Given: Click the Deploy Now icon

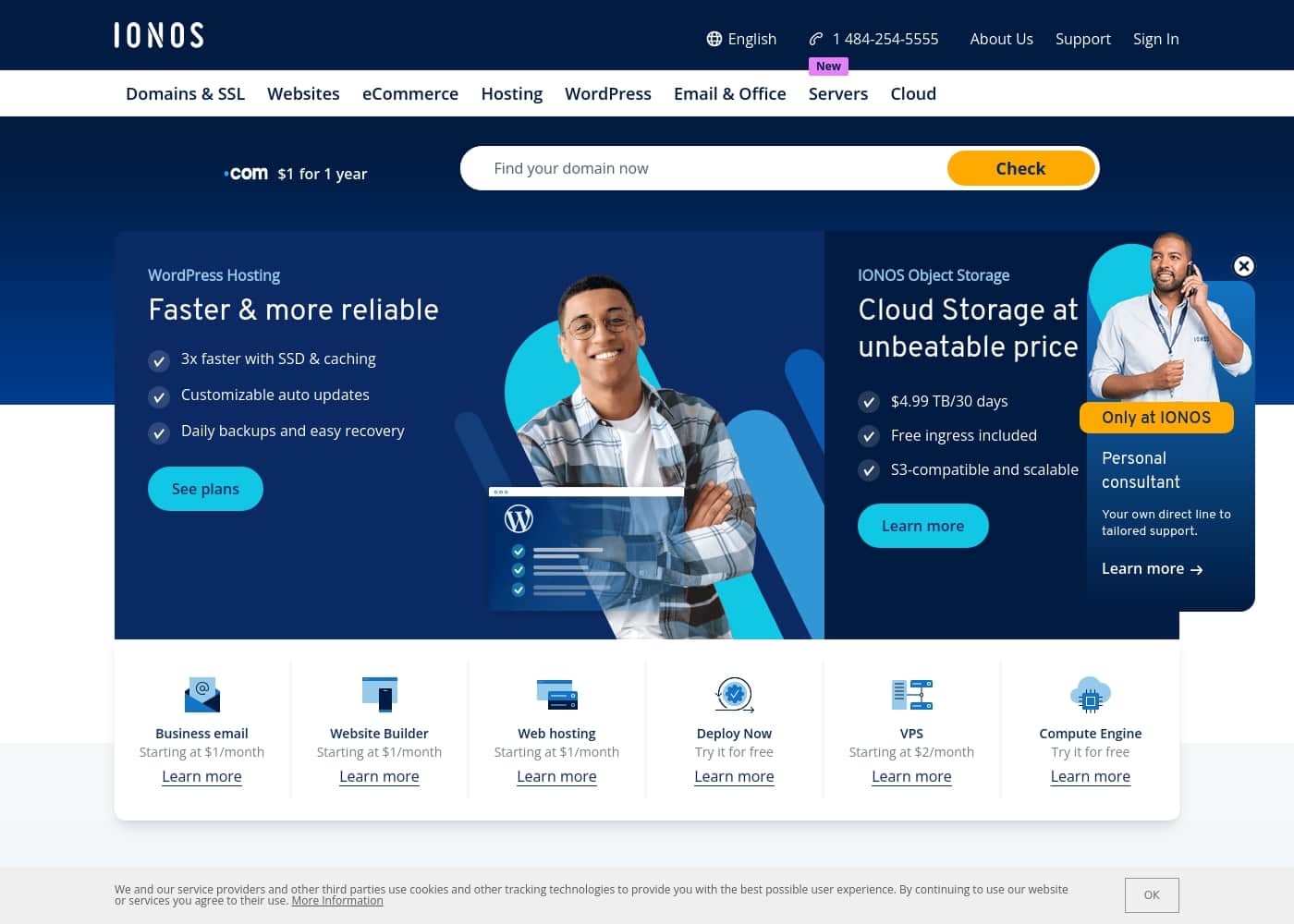Looking at the screenshot, I should (x=735, y=694).
